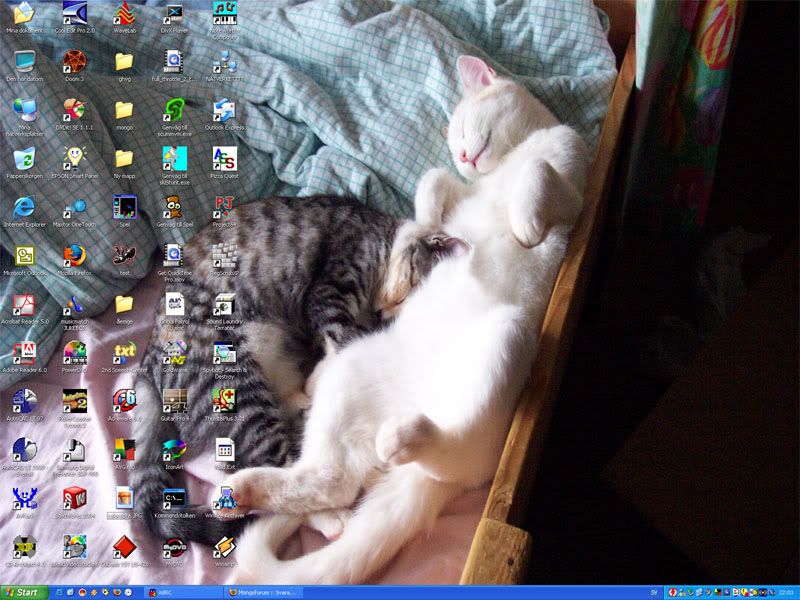Select the full_throttle_2 movie file

174,62
